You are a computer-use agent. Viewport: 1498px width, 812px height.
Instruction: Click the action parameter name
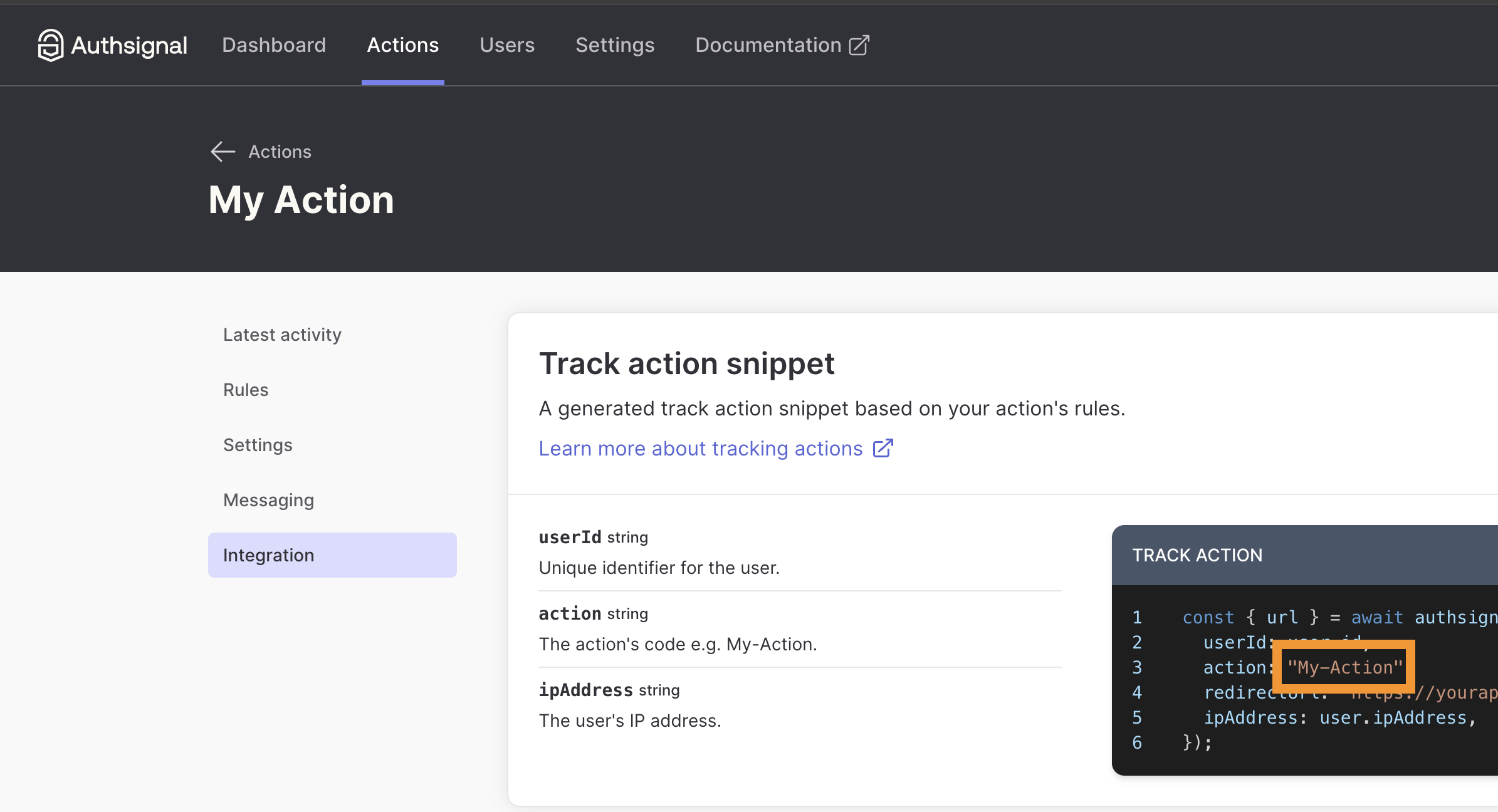pyautogui.click(x=570, y=614)
